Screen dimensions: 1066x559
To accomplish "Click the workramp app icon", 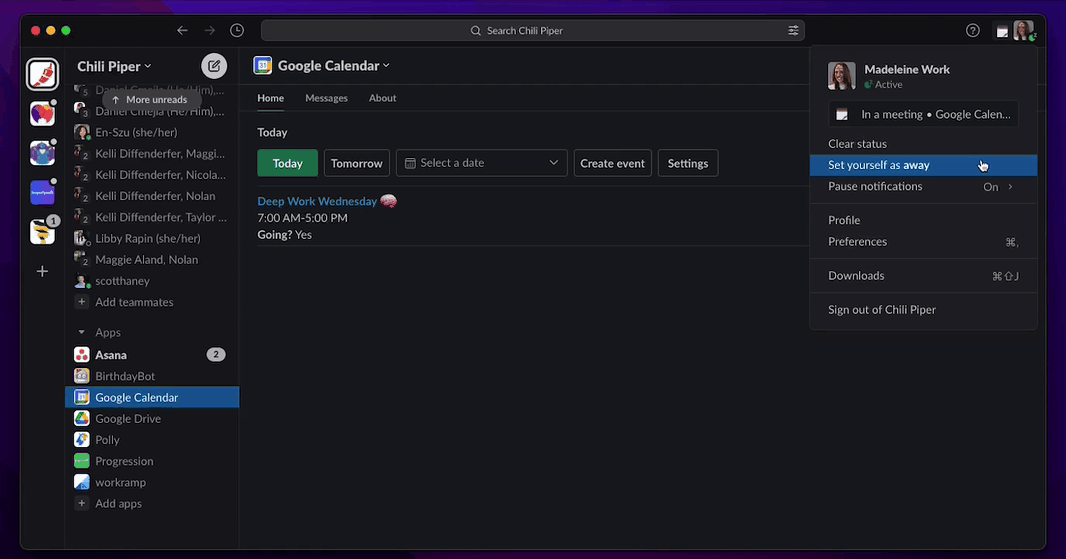I will pos(82,482).
